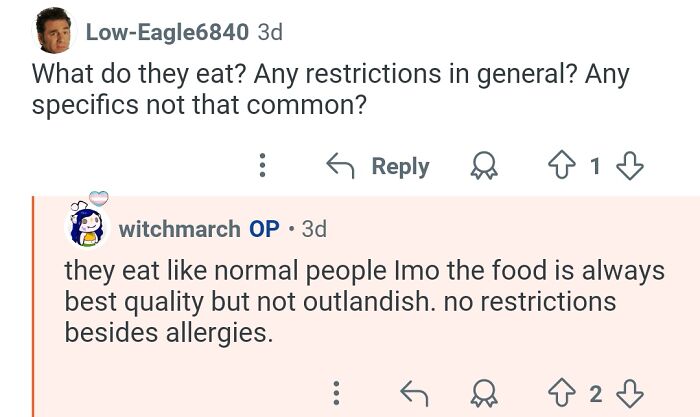Click the reply arrow icon on first comment
The height and width of the screenshot is (417, 700).
(343, 166)
